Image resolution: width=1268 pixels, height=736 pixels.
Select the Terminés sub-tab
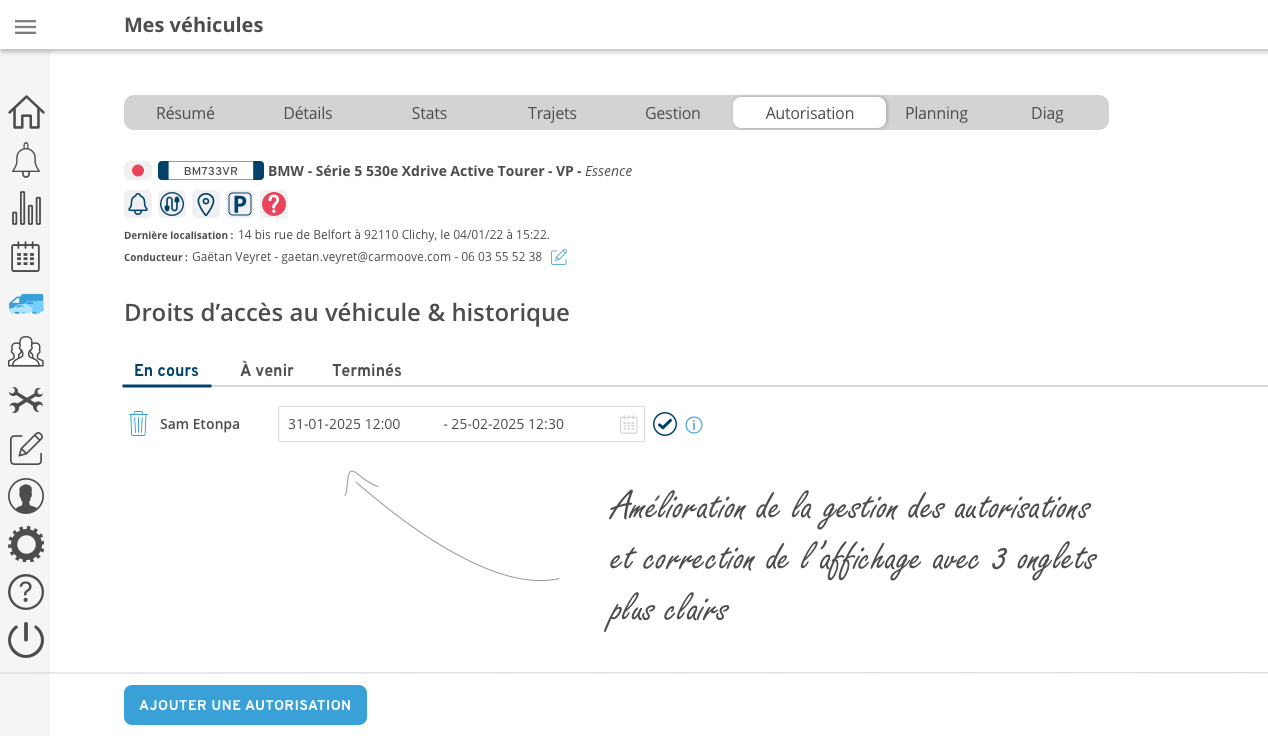point(367,370)
